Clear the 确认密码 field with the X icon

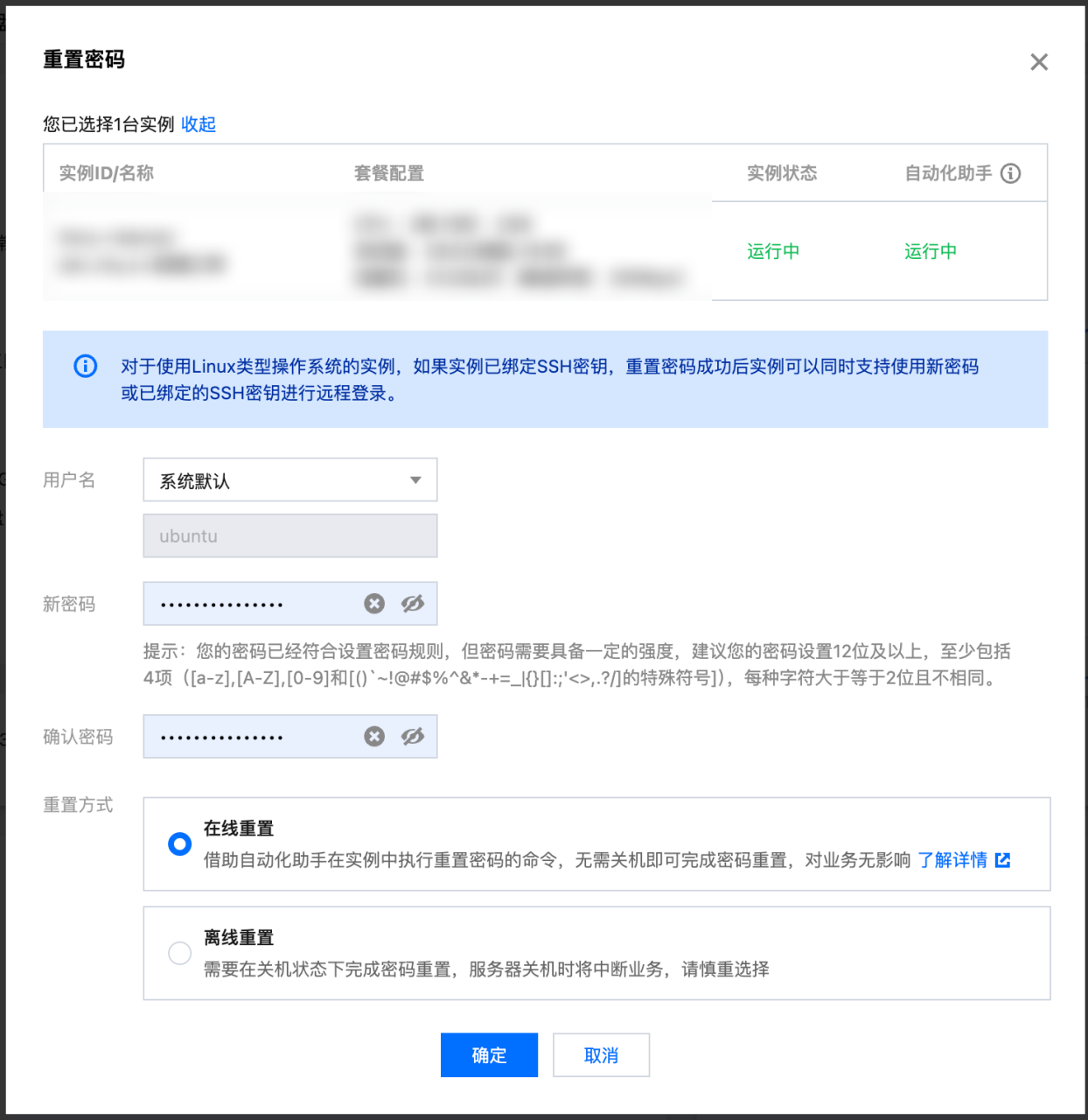[374, 737]
